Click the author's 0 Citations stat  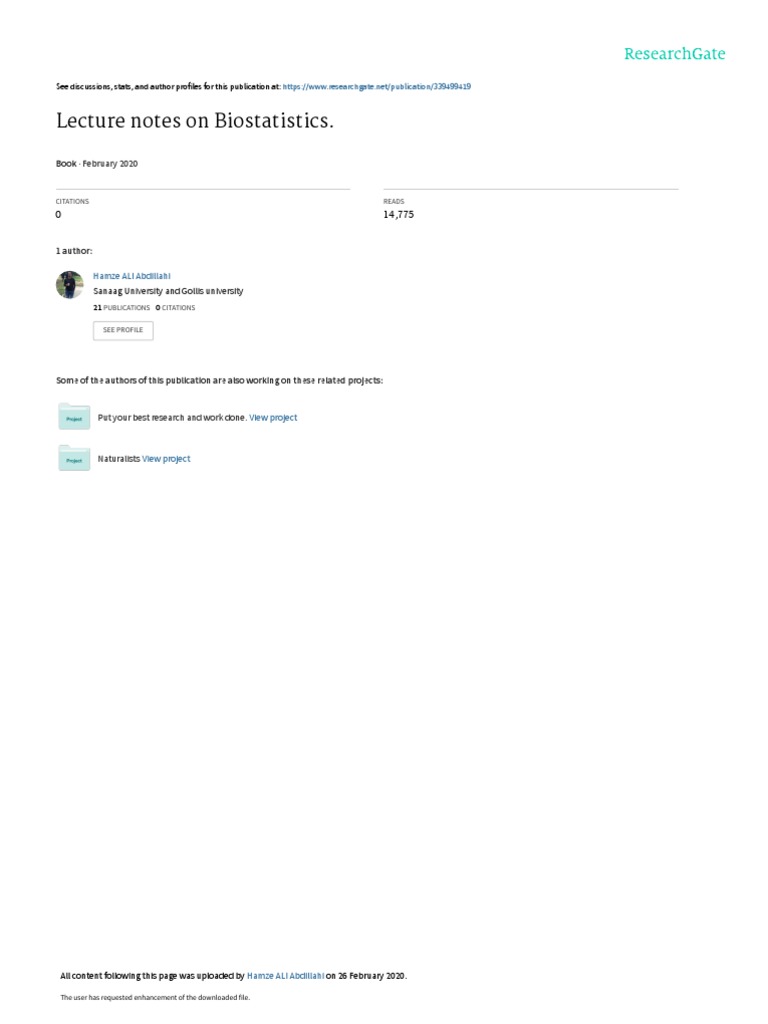tap(175, 308)
